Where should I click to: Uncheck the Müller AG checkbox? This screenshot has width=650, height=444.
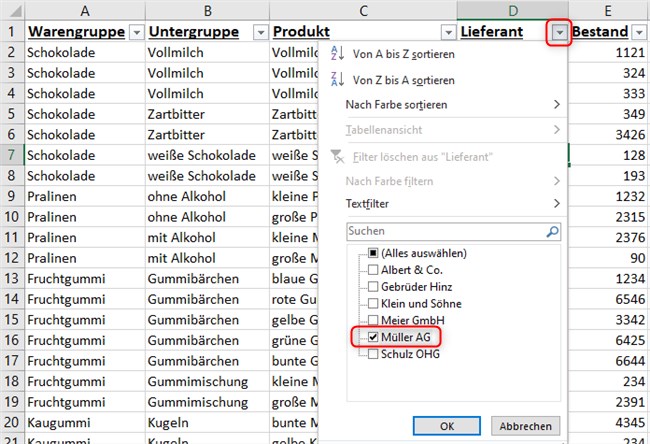(373, 337)
